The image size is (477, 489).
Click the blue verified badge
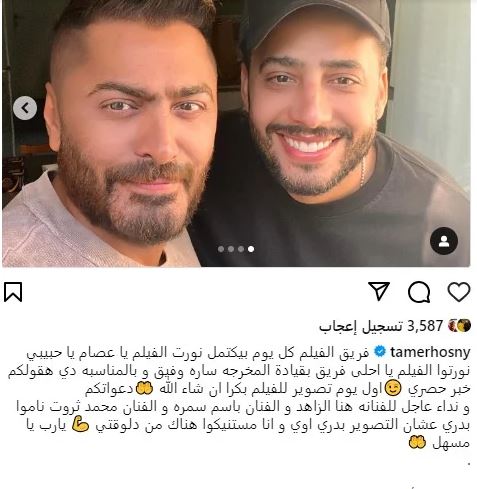coord(380,352)
